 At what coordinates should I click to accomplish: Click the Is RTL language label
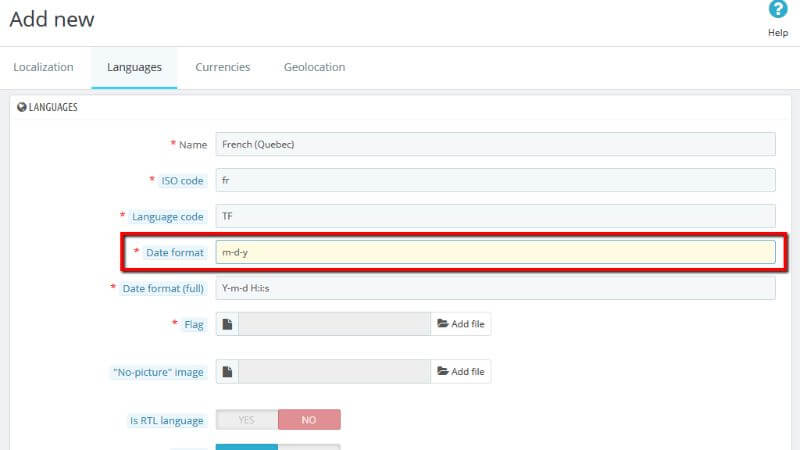pos(166,421)
